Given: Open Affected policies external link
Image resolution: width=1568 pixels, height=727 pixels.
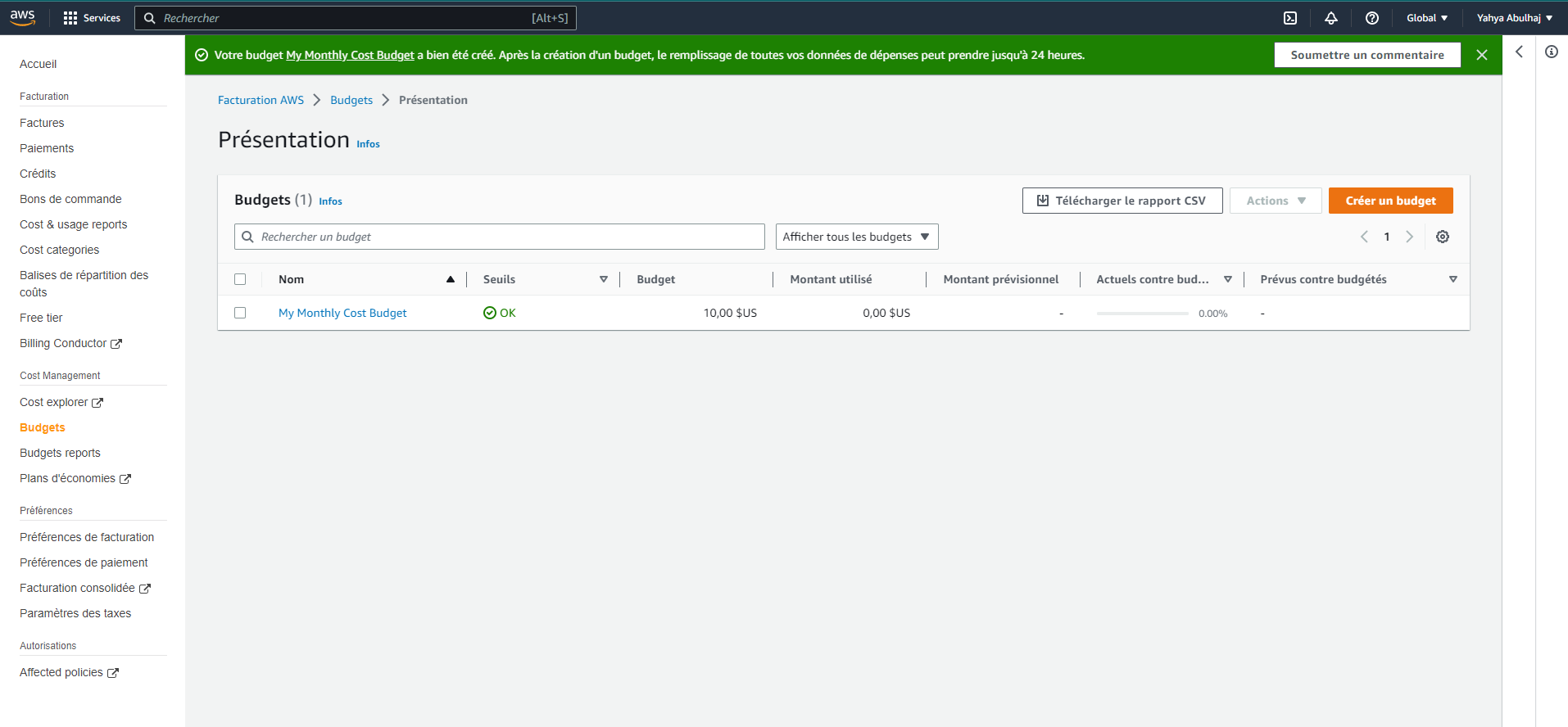Looking at the screenshot, I should 69,672.
